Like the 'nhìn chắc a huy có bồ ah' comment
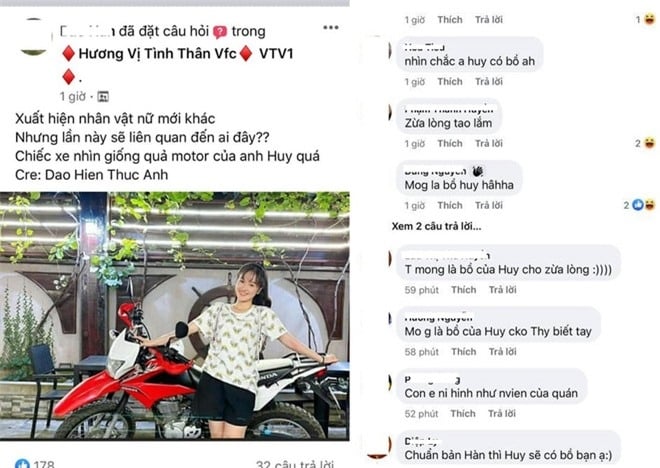The image size is (660, 468). click(x=450, y=81)
